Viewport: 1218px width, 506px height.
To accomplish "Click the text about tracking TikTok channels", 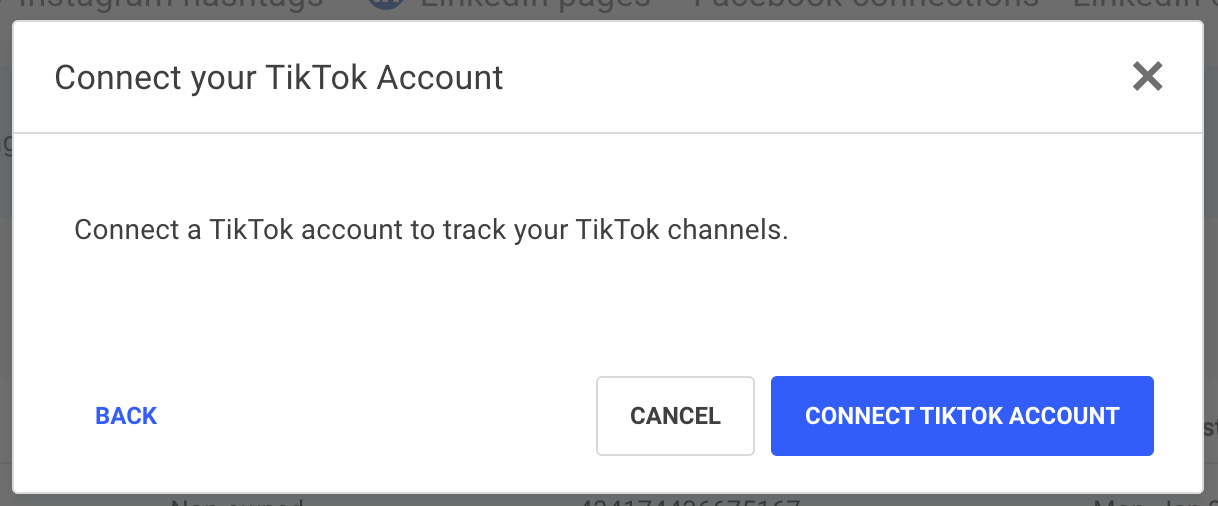I will click(432, 230).
